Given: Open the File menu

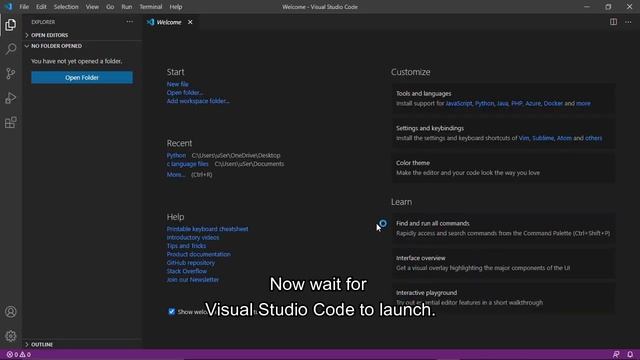Looking at the screenshot, I should pos(24,7).
